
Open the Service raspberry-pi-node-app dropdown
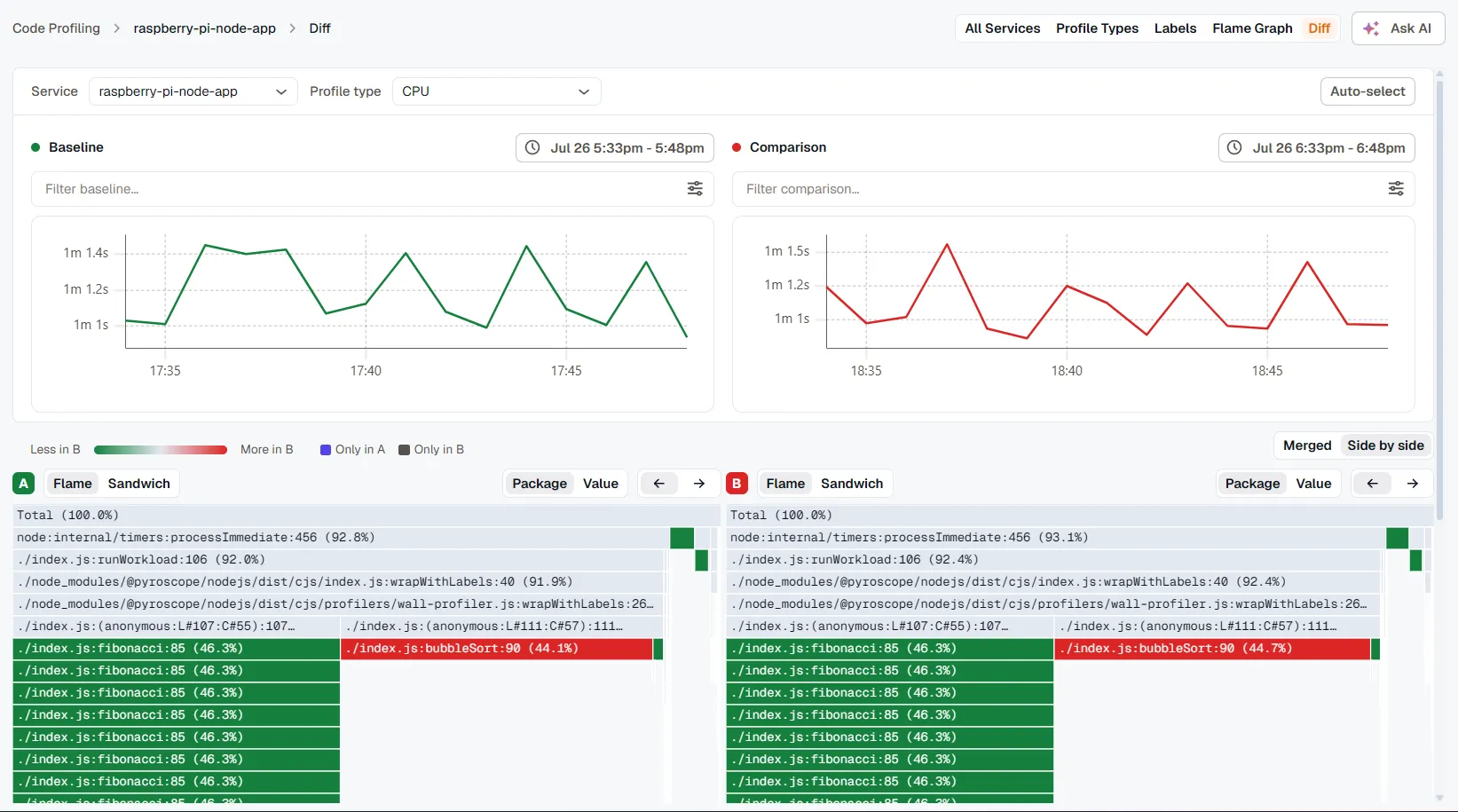click(x=193, y=91)
